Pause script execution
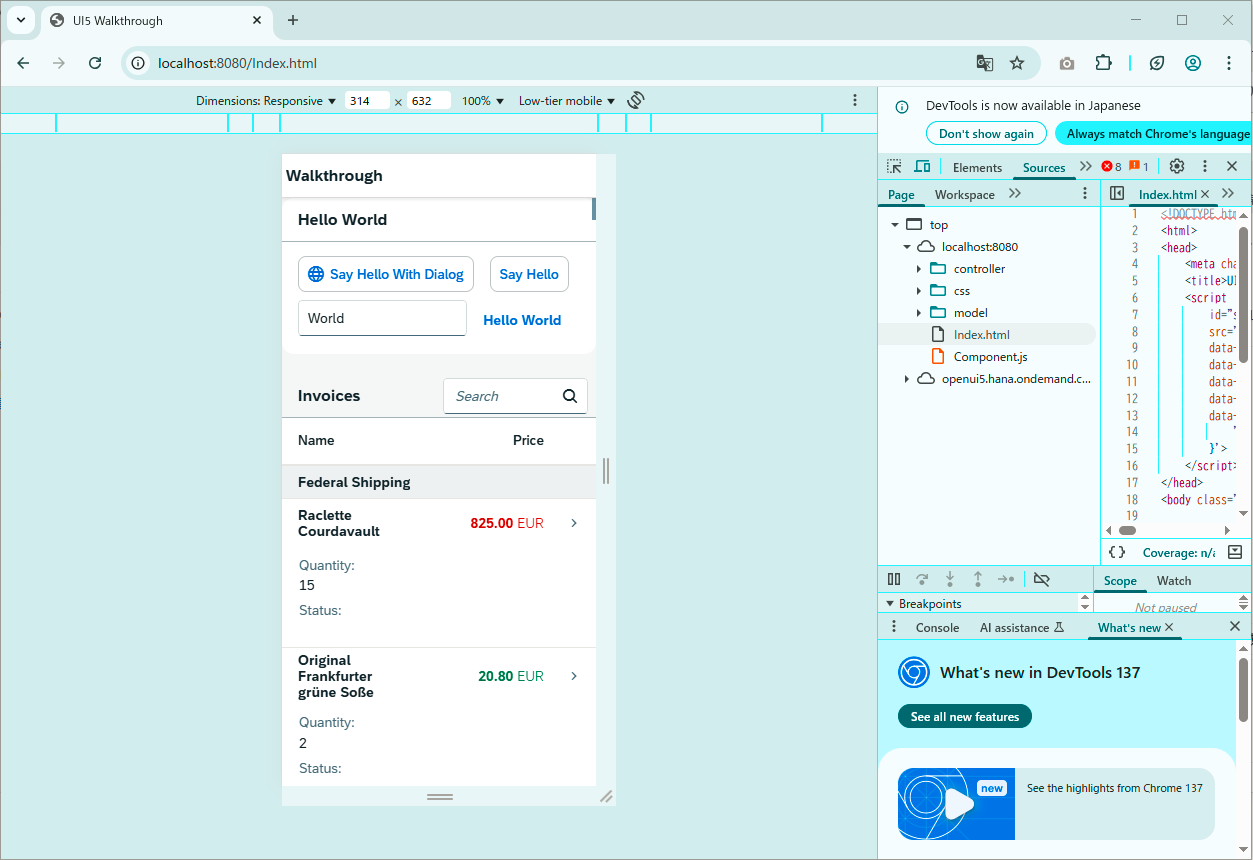Screen dimensions: 1253x860 [x=894, y=579]
